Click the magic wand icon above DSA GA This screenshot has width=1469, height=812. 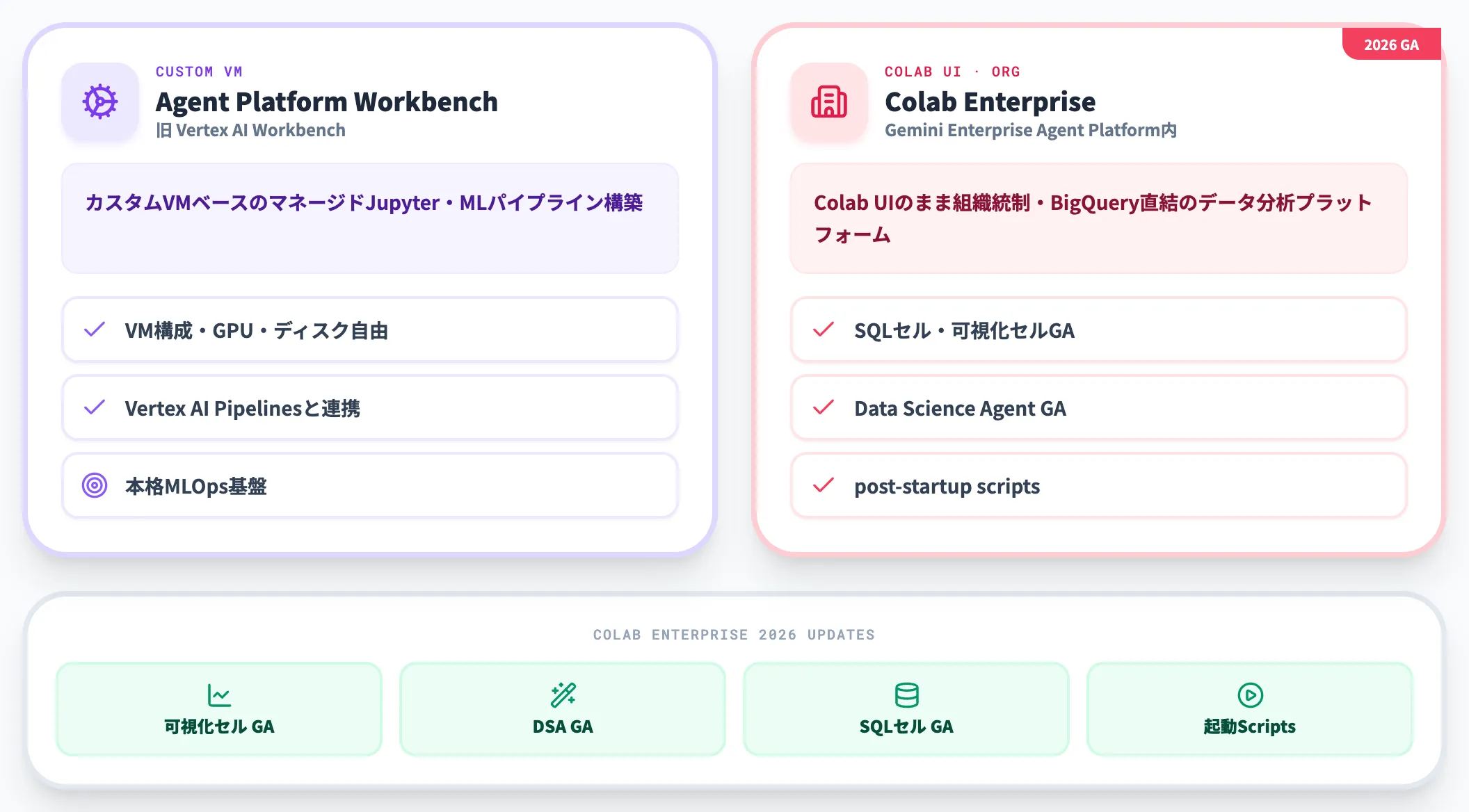click(563, 695)
